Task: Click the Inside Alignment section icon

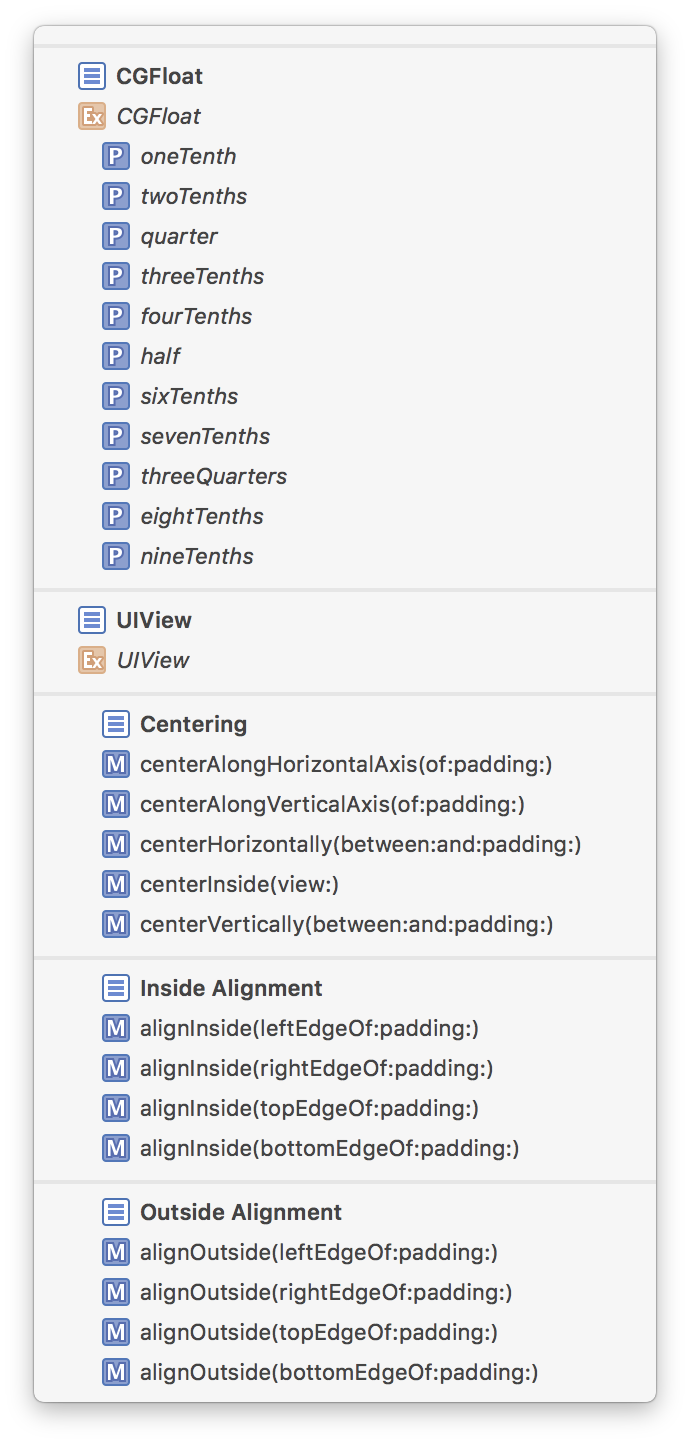Action: click(x=116, y=988)
